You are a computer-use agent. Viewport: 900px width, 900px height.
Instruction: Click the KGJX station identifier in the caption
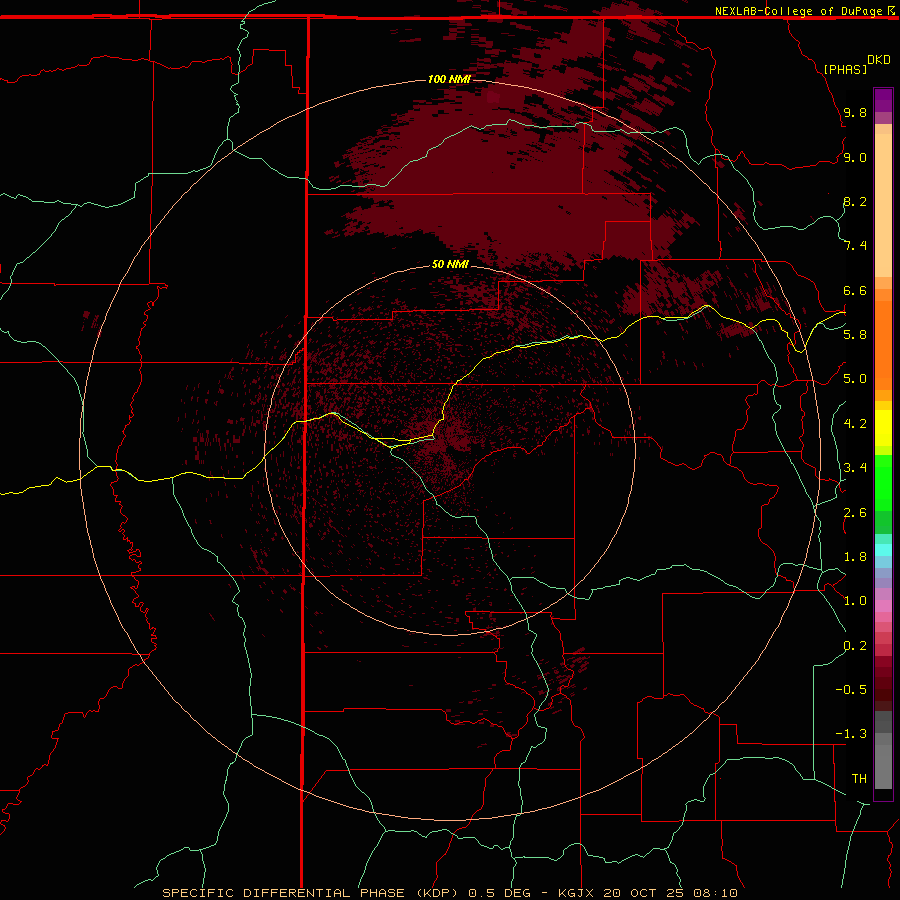click(576, 893)
